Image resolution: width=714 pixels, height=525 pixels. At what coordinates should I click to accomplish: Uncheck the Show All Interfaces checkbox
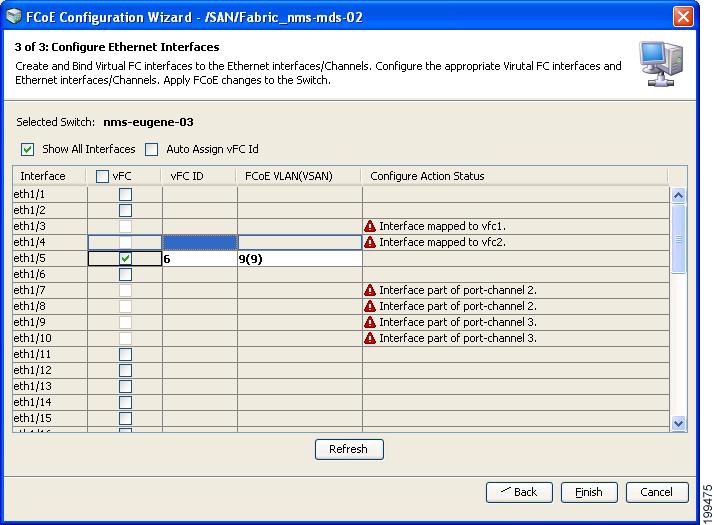coord(27,149)
